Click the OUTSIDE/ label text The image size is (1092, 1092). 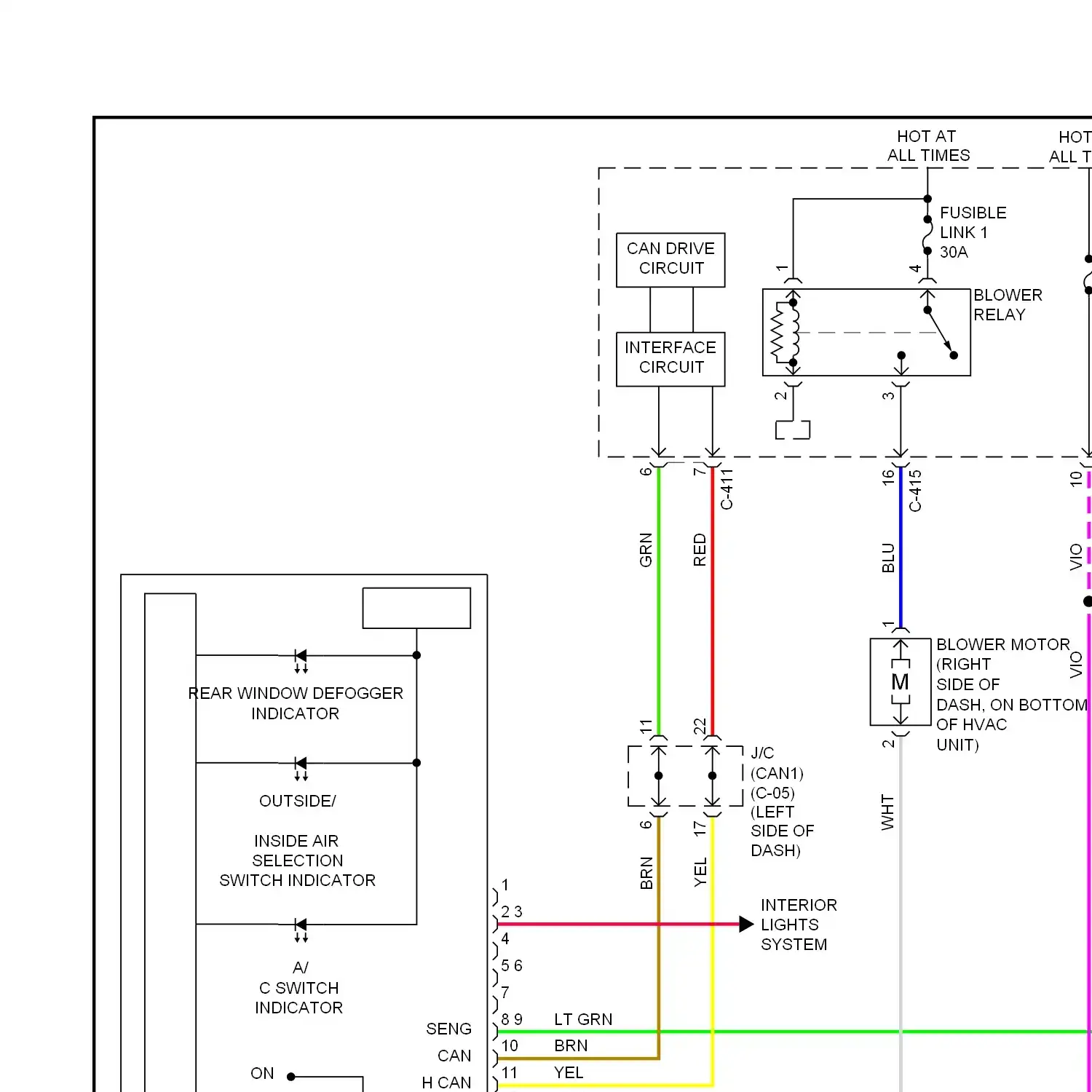(x=297, y=801)
